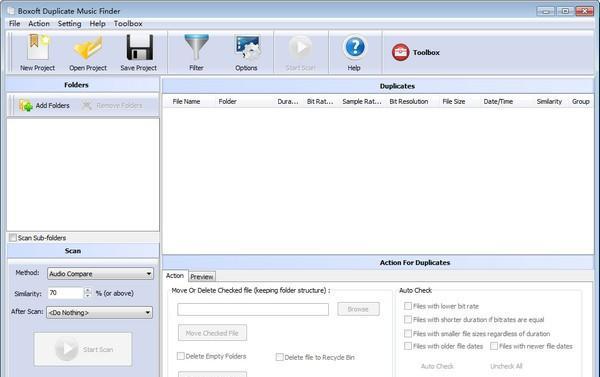Open the File menu

coord(15,24)
